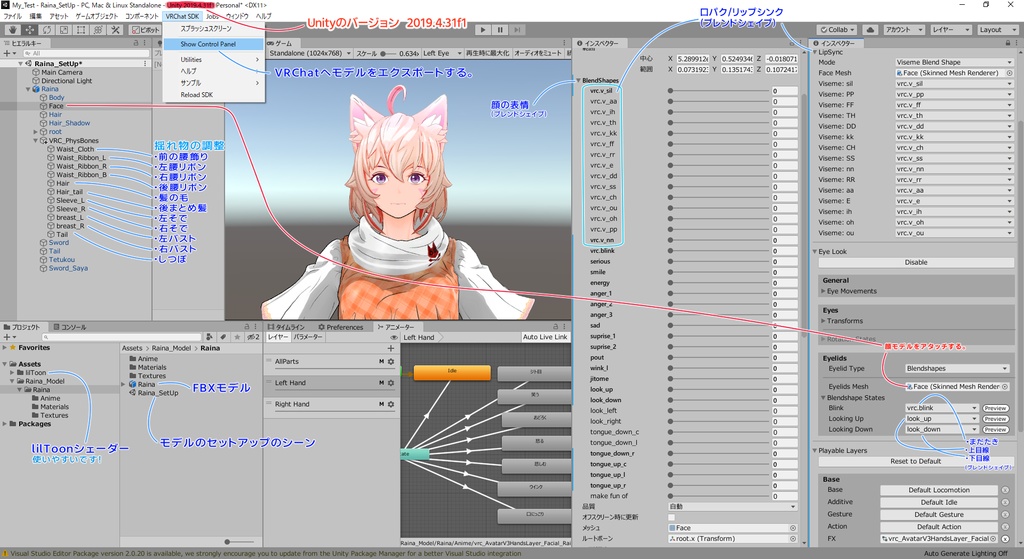Open the AllParts layer gear settings
Viewport: 1024px width, 559px height.
391,362
